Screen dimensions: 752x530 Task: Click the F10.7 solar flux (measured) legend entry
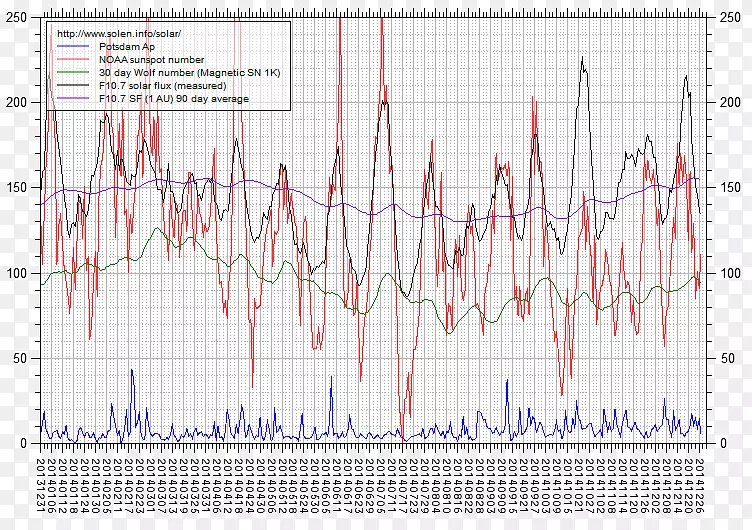[x=163, y=86]
